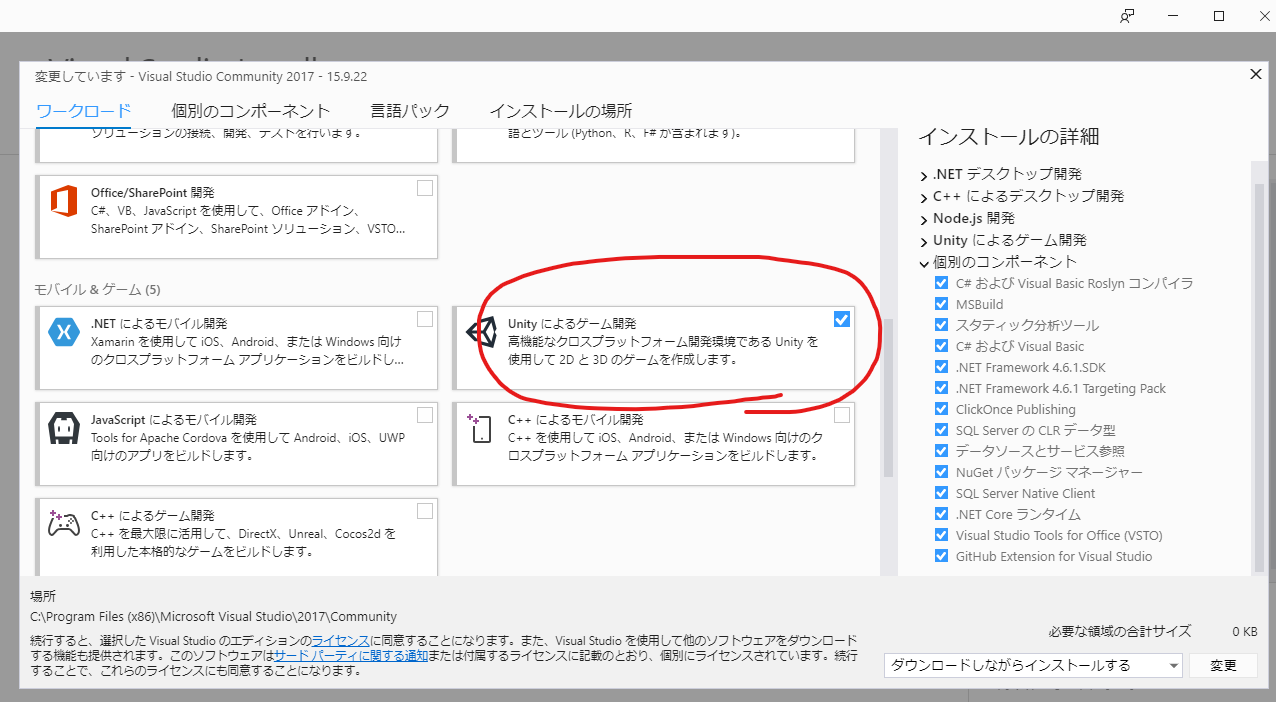
Task: Switch to the 個別のコンポーネント tab
Action: coord(250,111)
